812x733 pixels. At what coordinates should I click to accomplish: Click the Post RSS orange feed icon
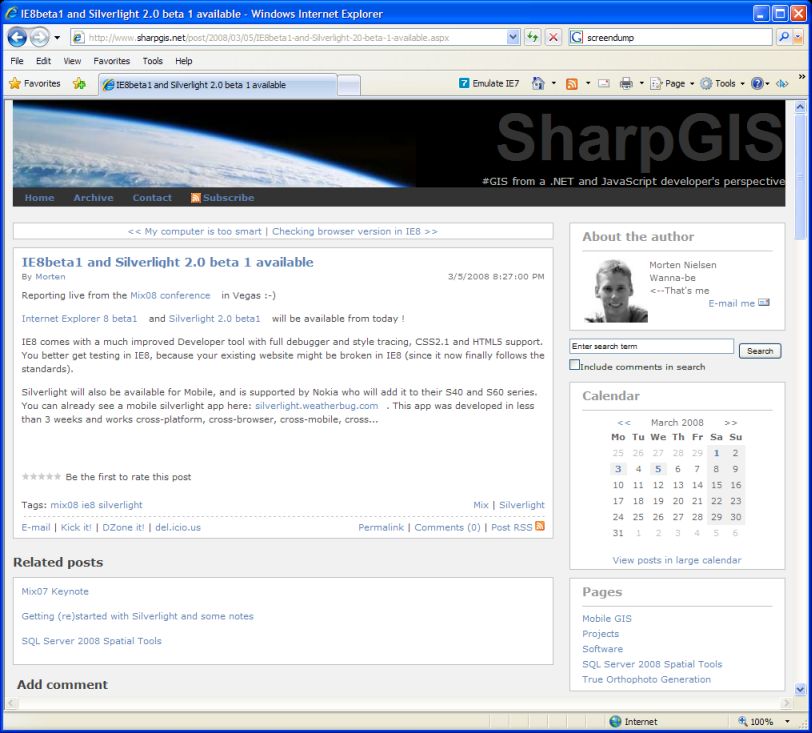pos(540,526)
